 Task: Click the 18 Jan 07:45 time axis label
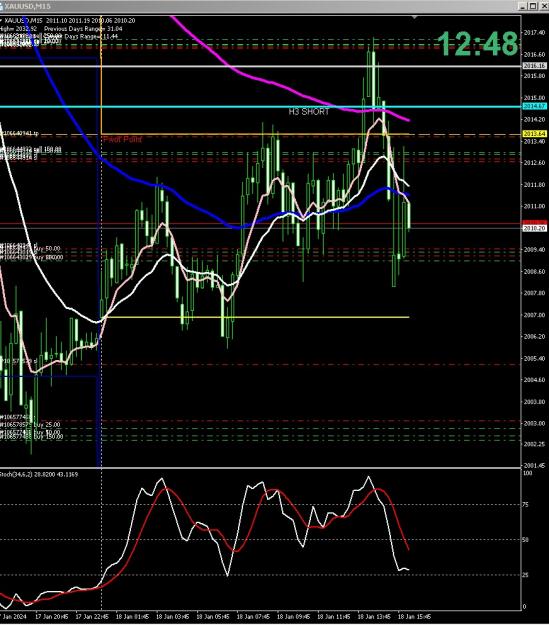(253, 616)
